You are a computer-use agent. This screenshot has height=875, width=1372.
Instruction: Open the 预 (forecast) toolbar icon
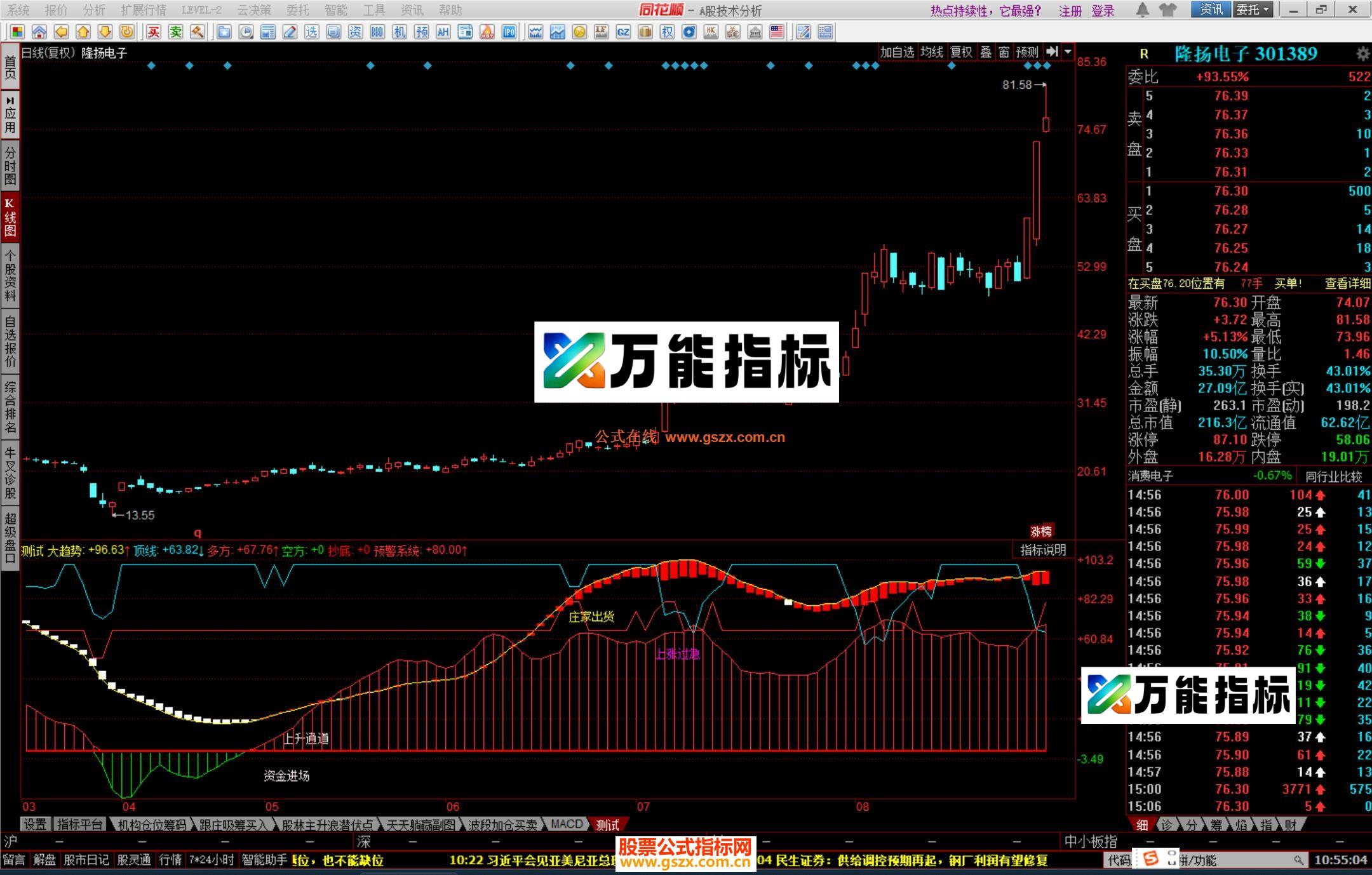(421, 30)
